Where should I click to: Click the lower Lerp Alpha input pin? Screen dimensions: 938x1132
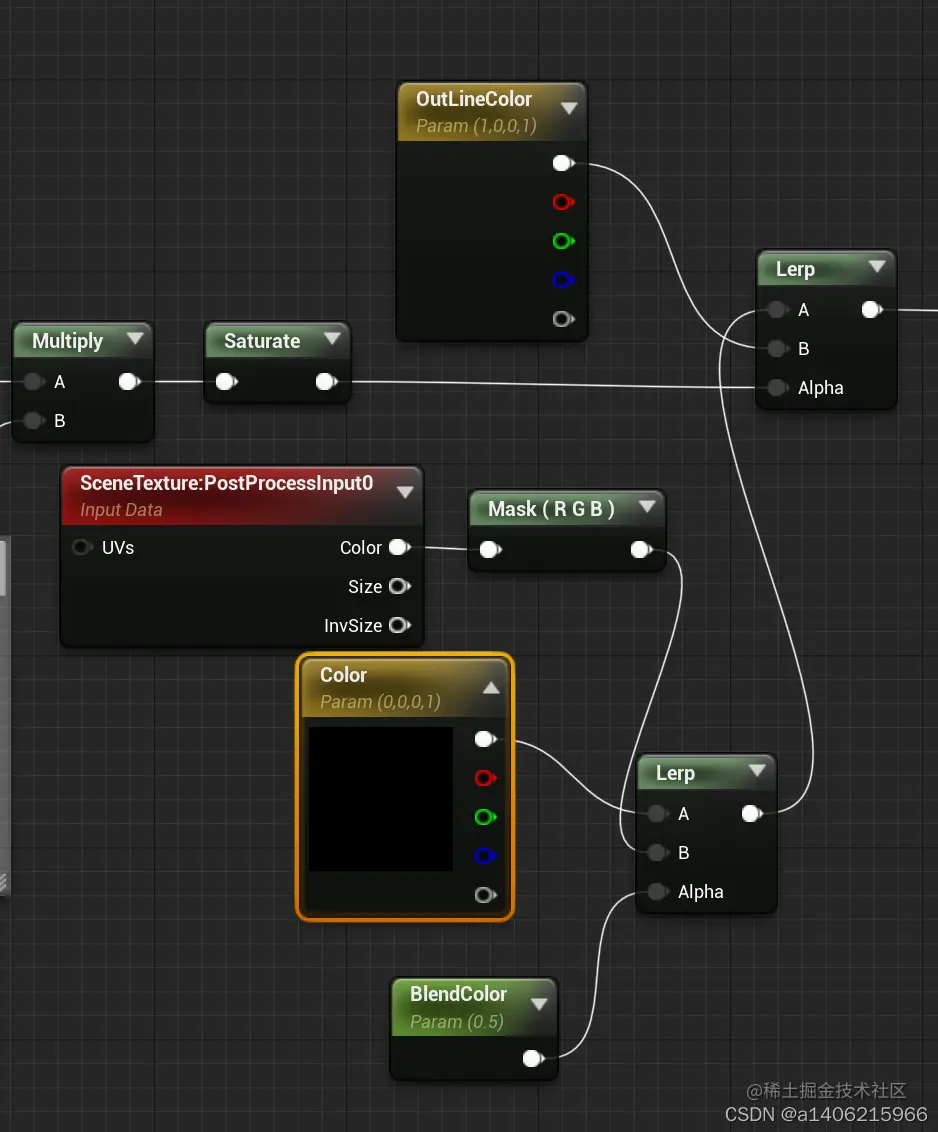[x=658, y=892]
